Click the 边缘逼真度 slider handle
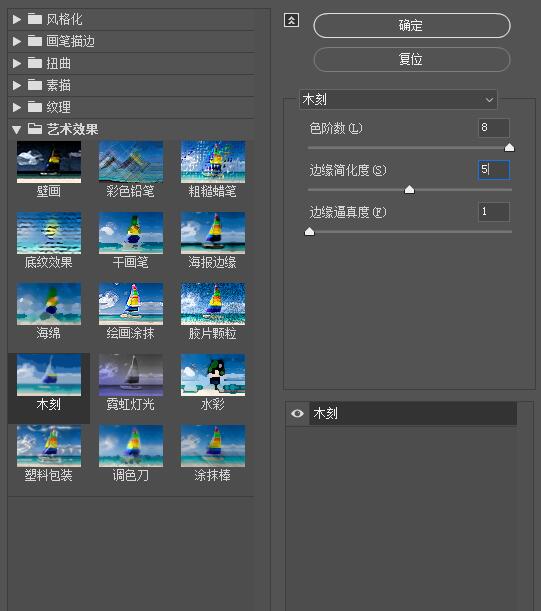Screen dimensions: 541x611 tap(309, 231)
